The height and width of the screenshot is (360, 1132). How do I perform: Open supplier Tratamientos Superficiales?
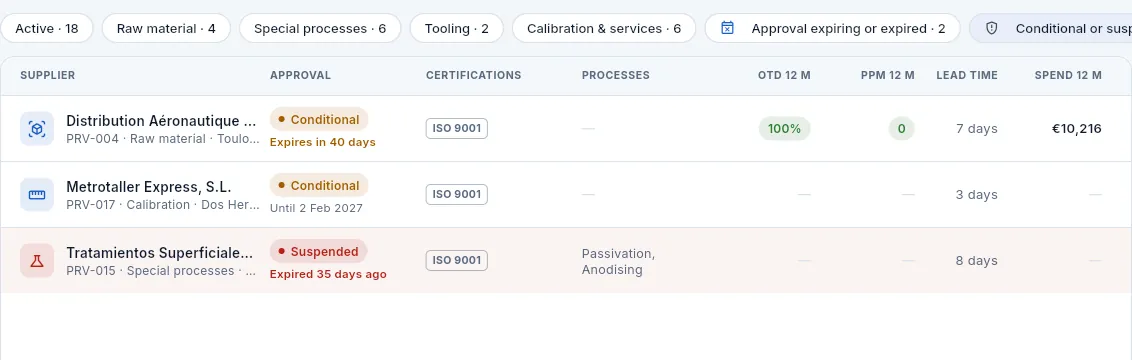click(x=160, y=253)
